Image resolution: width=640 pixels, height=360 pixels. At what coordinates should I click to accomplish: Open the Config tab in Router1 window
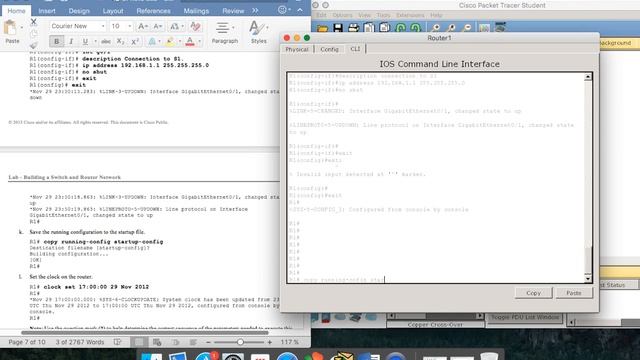pos(329,49)
